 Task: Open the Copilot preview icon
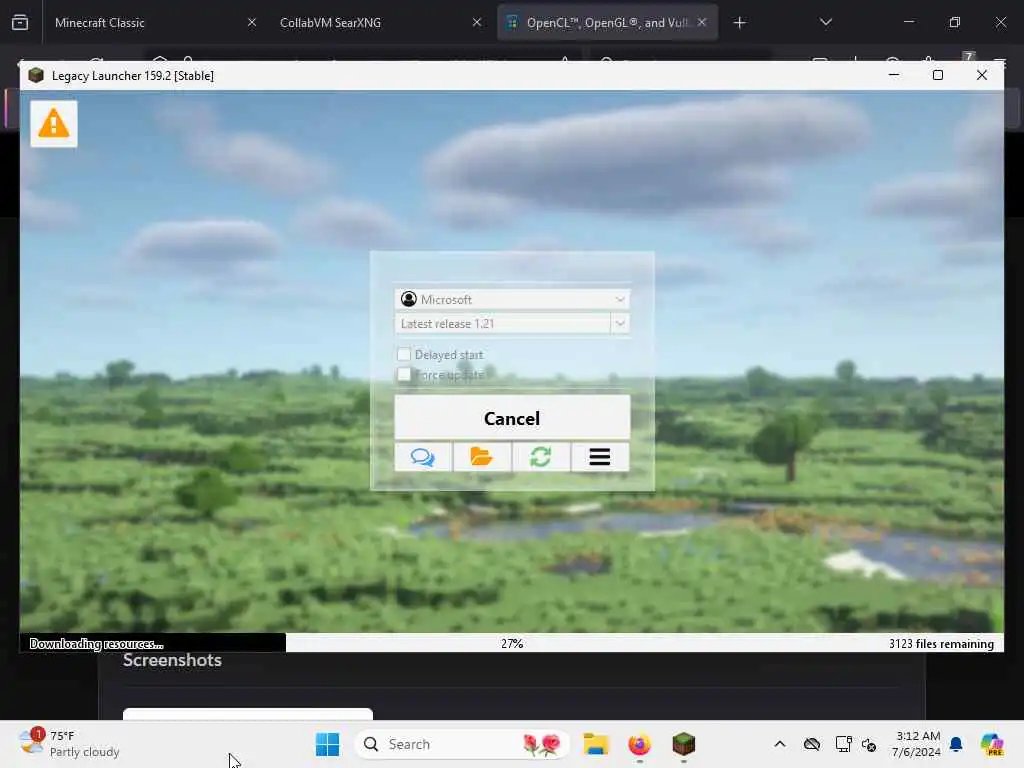tap(992, 744)
